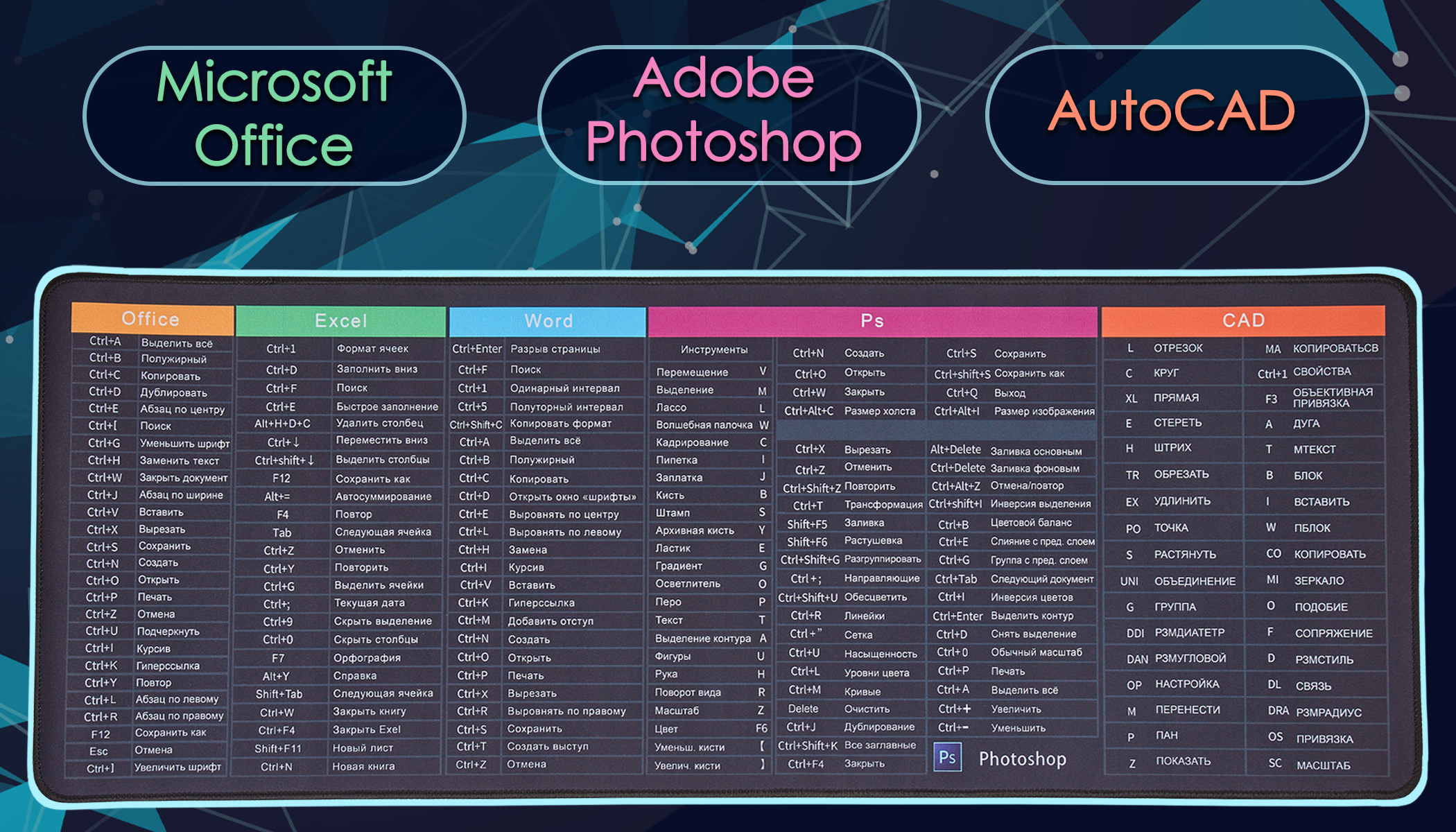Click the Photoshop text beside Ps logo
Viewport: 1456px width, 832px height.
[1023, 759]
